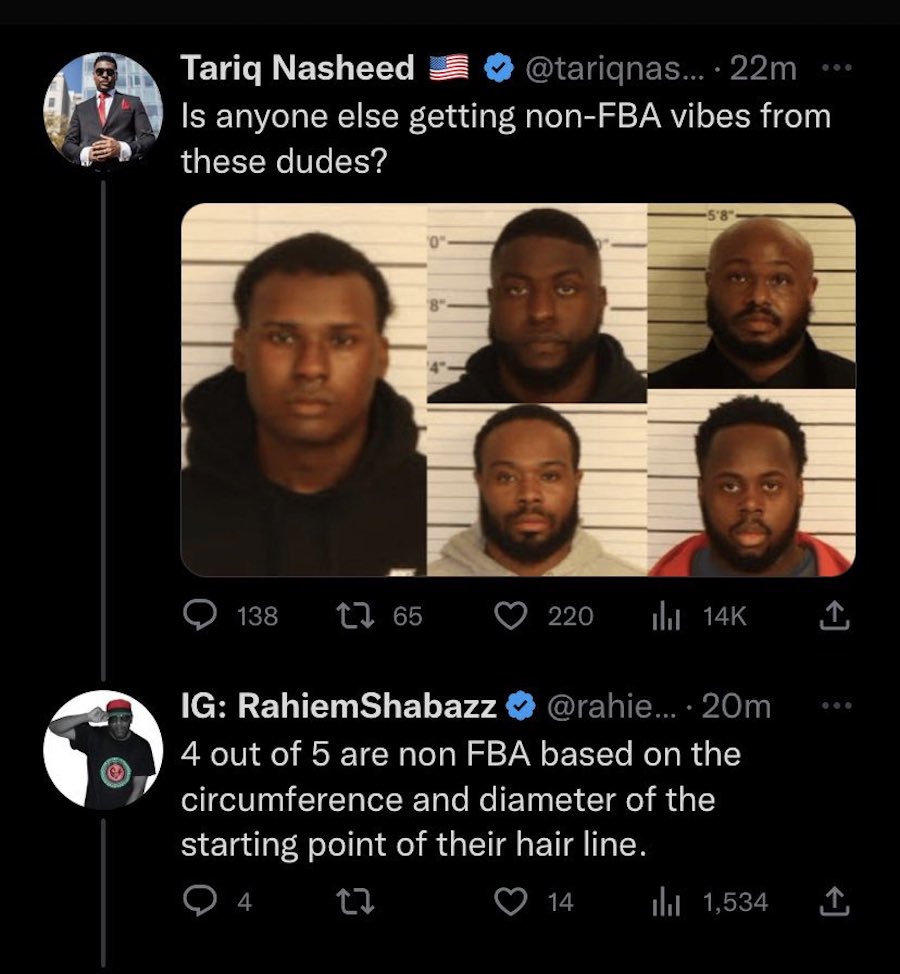View analytics showing 1,534 views

(666, 902)
